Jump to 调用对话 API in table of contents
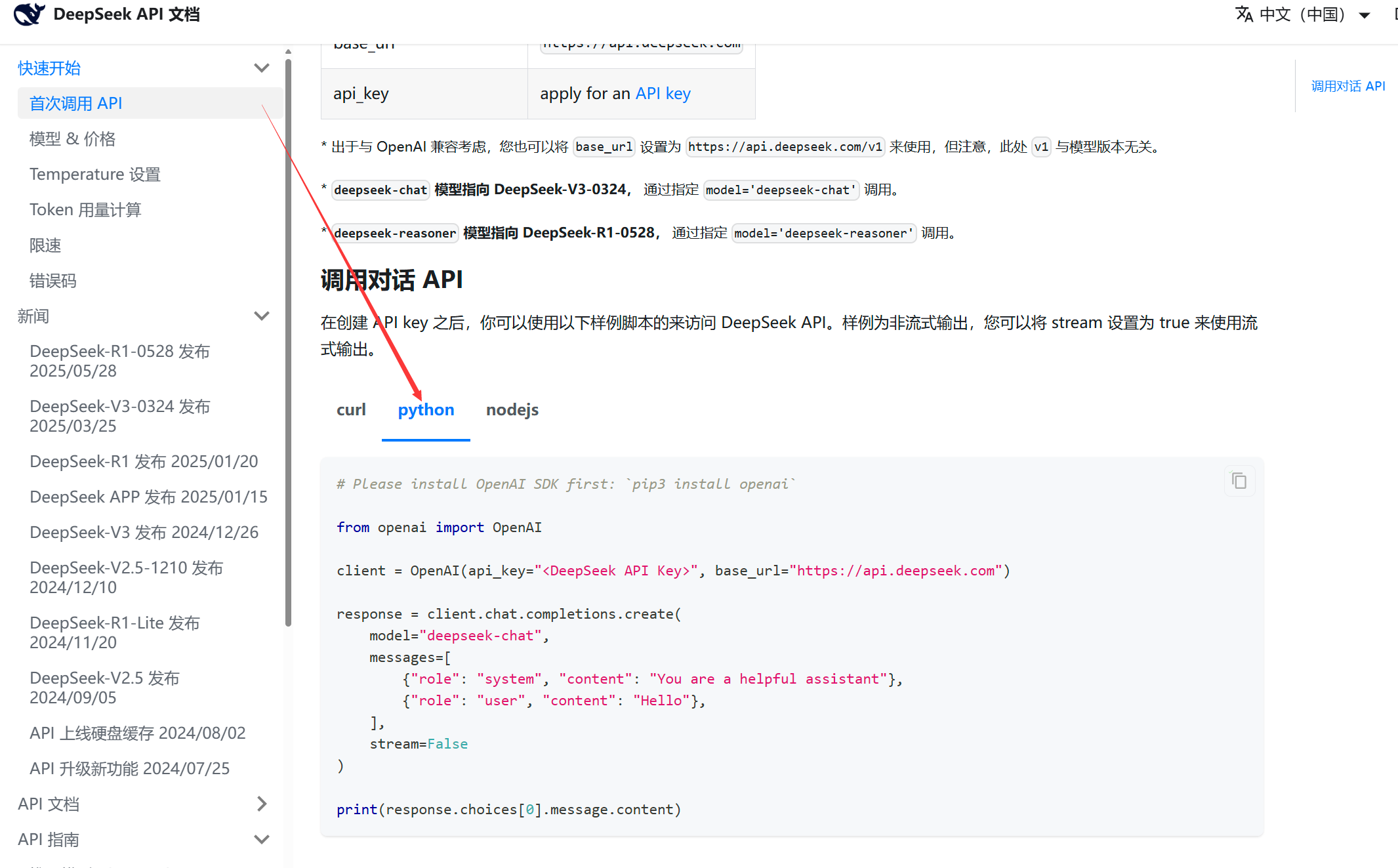The width and height of the screenshot is (1398, 868). click(x=1347, y=86)
